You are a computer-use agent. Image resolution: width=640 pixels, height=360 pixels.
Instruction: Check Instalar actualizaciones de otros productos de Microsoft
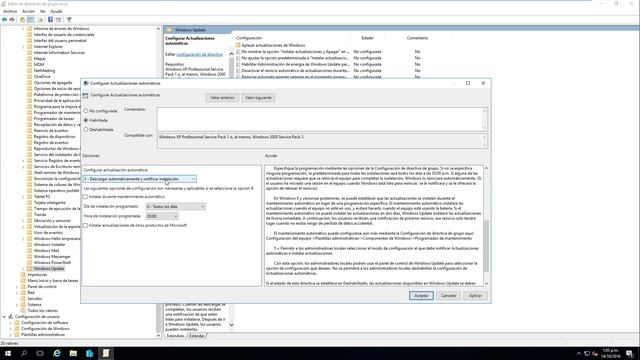click(x=85, y=225)
